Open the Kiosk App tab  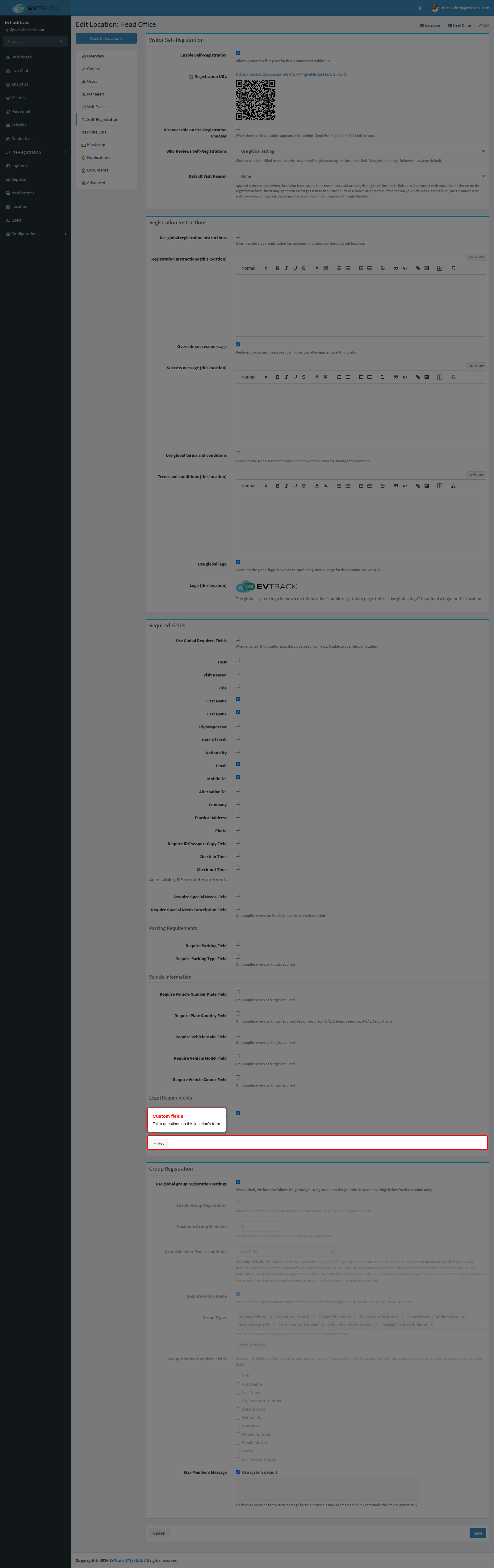pos(106,145)
